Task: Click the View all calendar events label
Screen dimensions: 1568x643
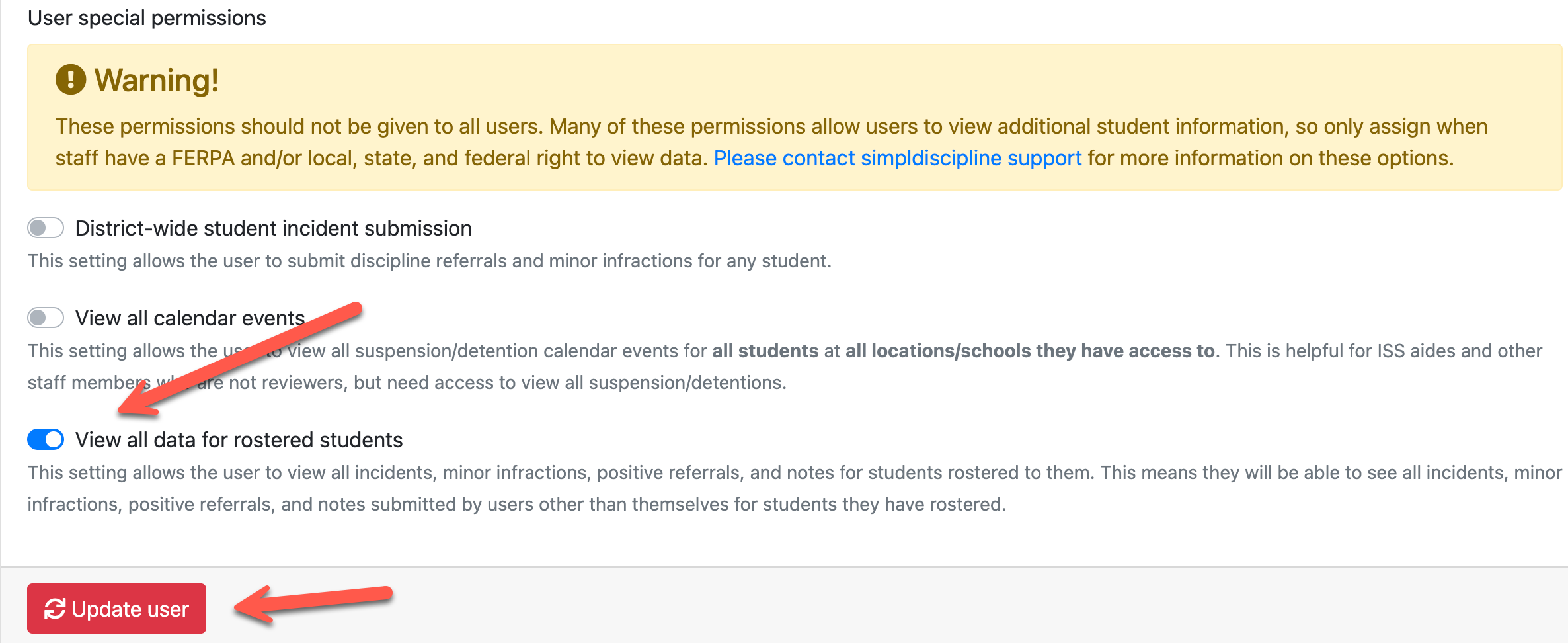Action: pos(190,318)
